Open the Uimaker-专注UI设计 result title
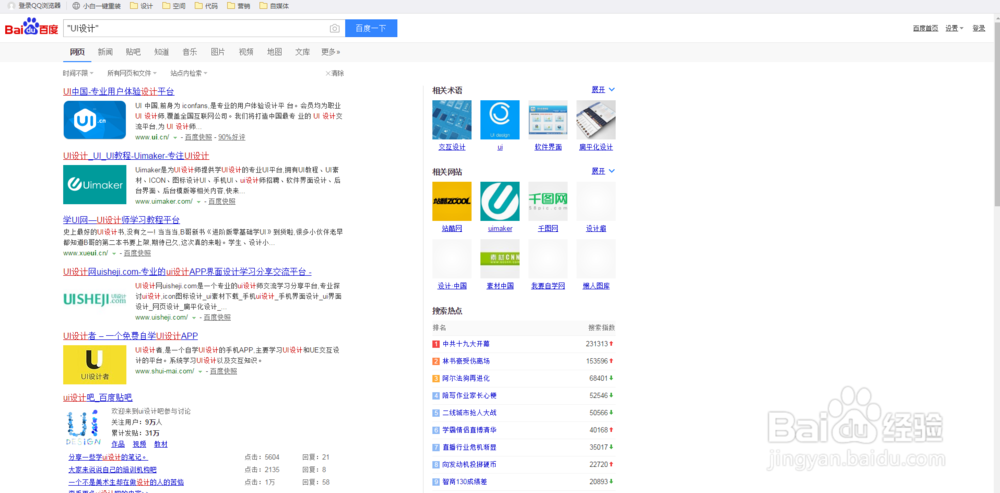Viewport: 1000px width, 493px height. tap(136, 156)
